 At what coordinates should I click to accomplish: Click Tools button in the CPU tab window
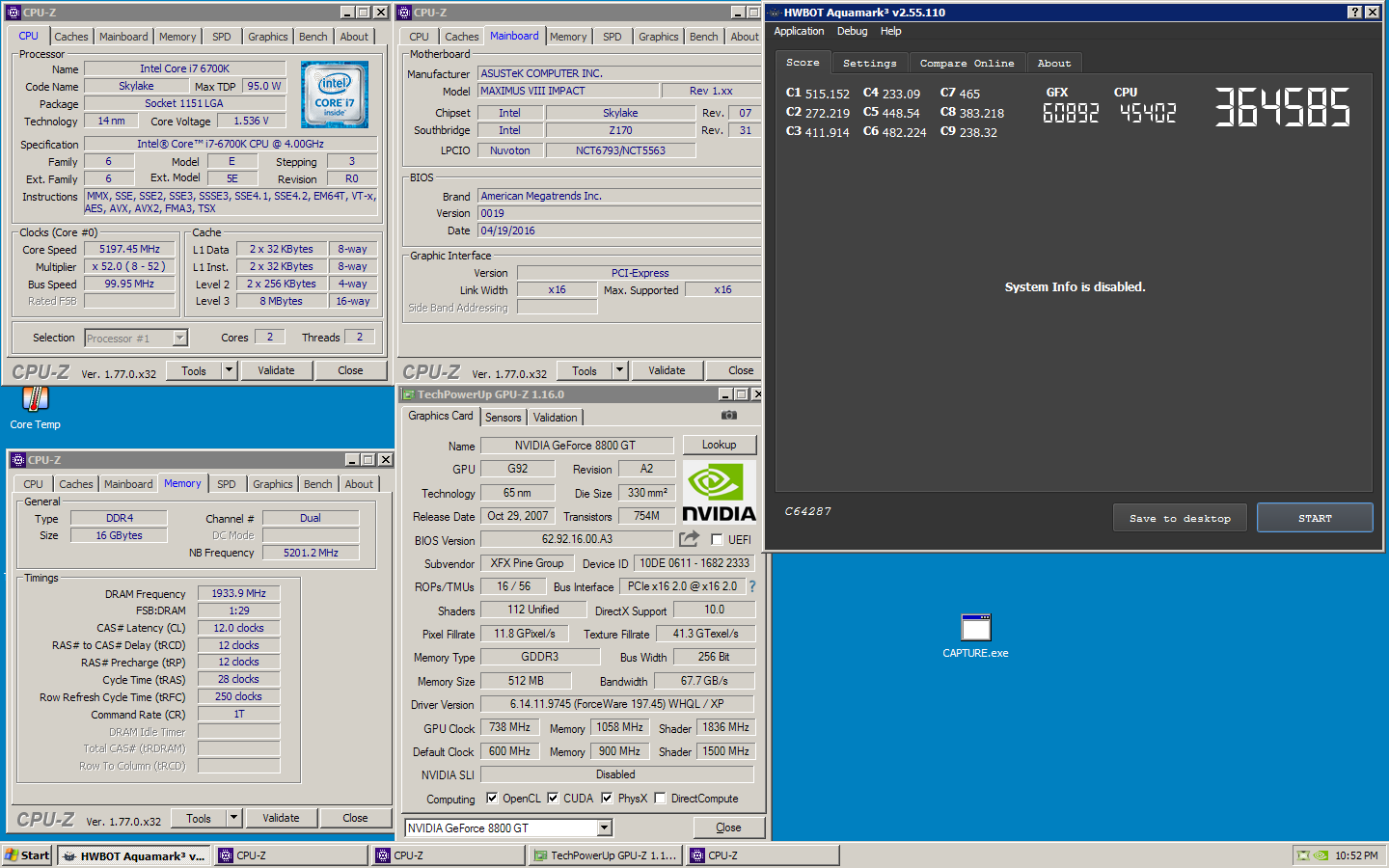point(194,370)
